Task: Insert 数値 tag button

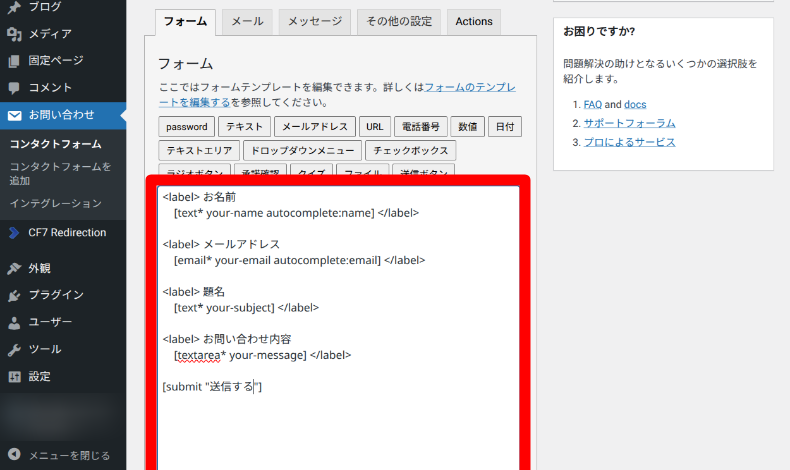Action: click(468, 127)
